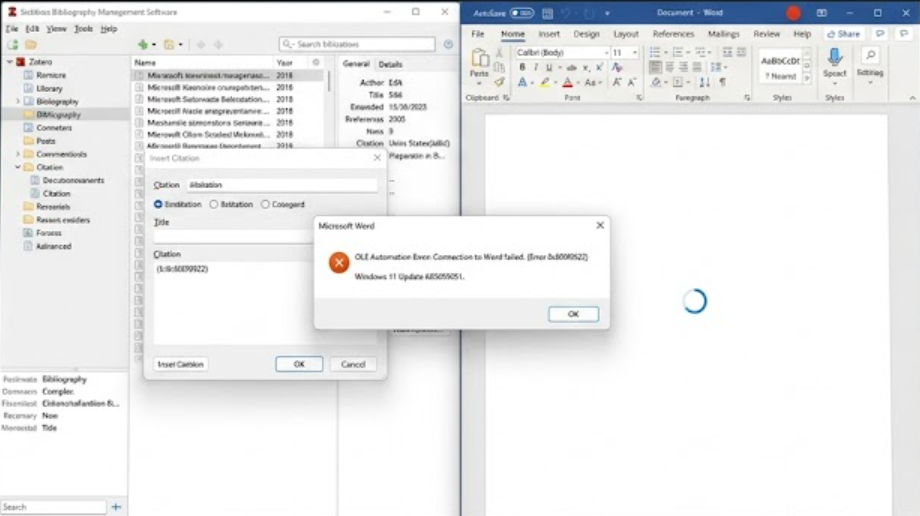Apply superscript formatting in Word
This screenshot has width=920, height=516.
[x=599, y=68]
